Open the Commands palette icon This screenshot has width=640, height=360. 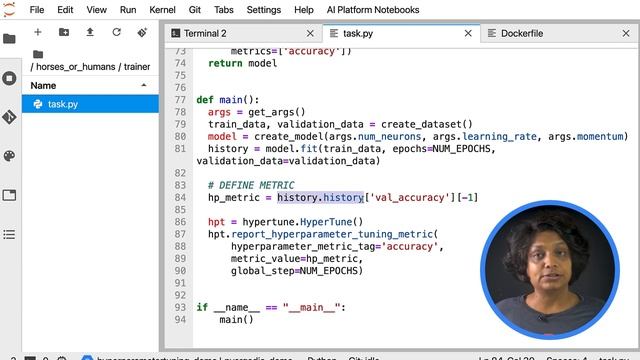[x=9, y=156]
